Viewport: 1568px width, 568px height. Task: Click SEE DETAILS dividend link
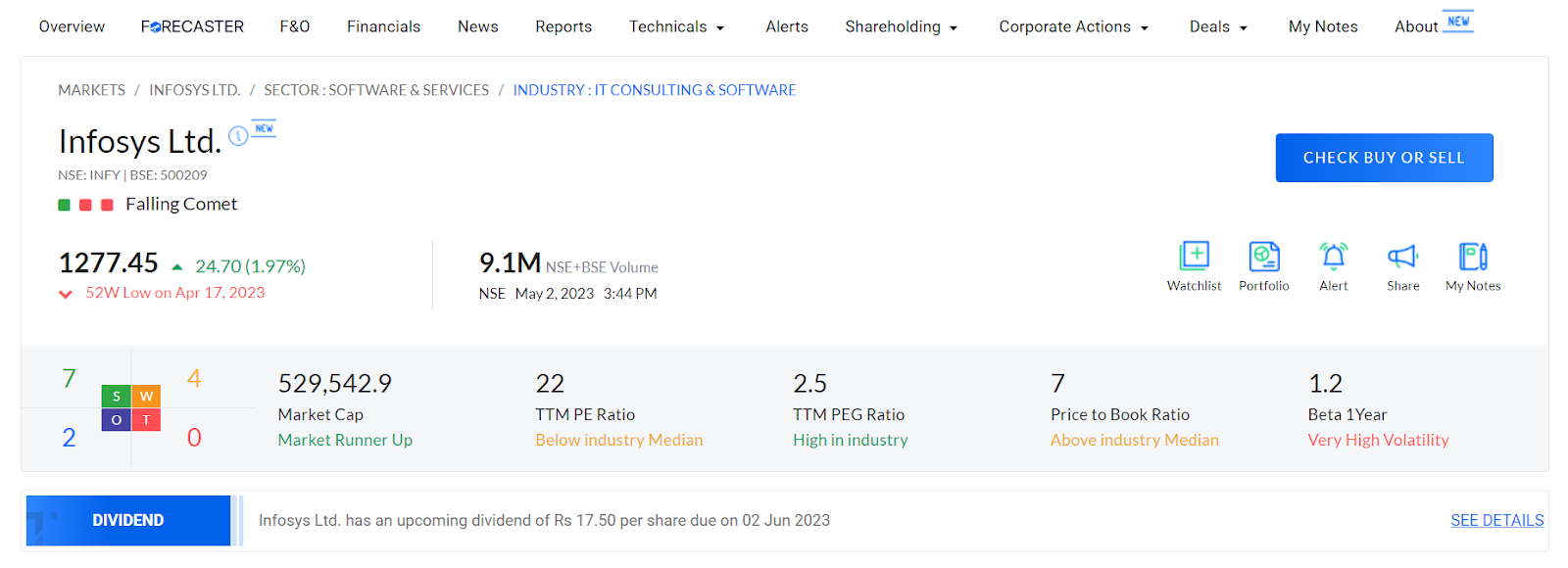(1496, 521)
